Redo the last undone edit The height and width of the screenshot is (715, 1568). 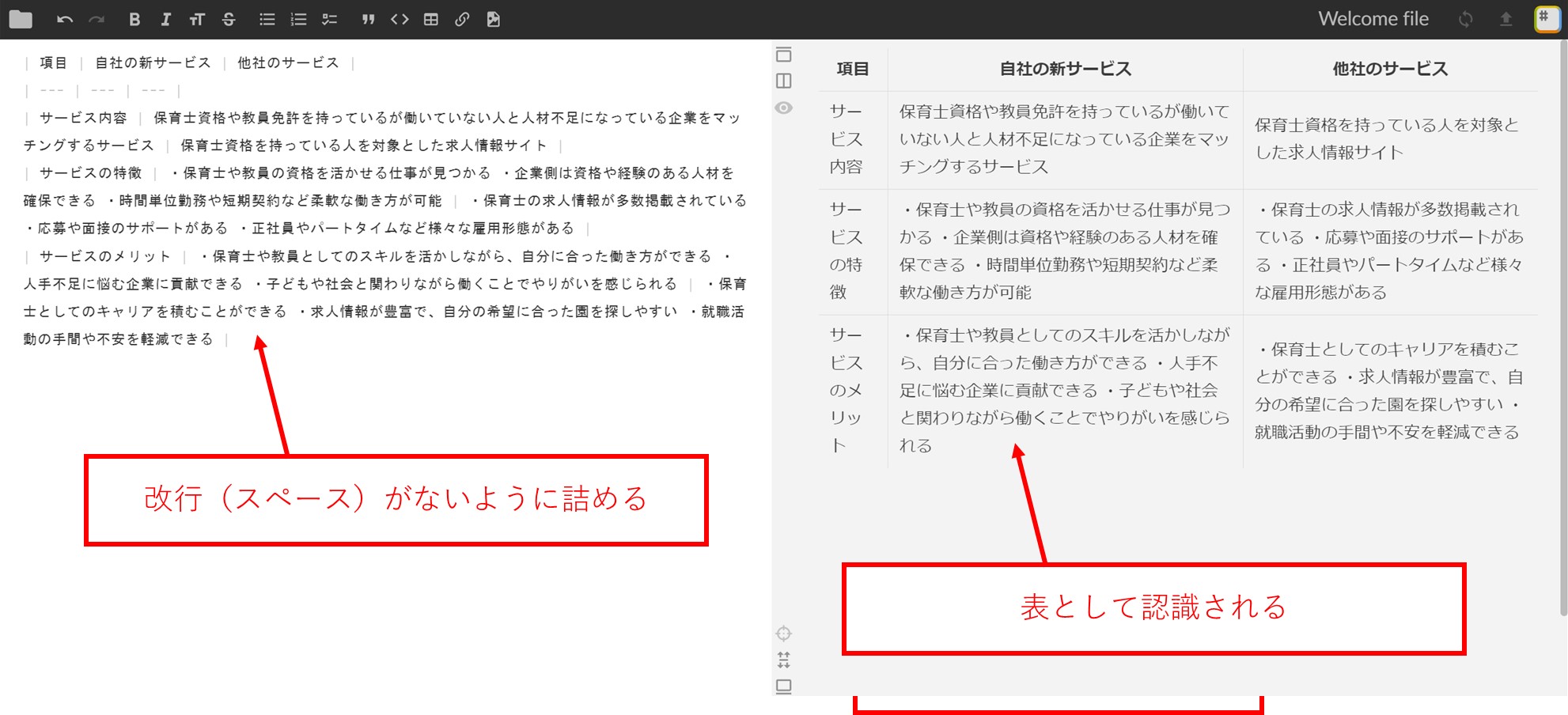pos(97,20)
